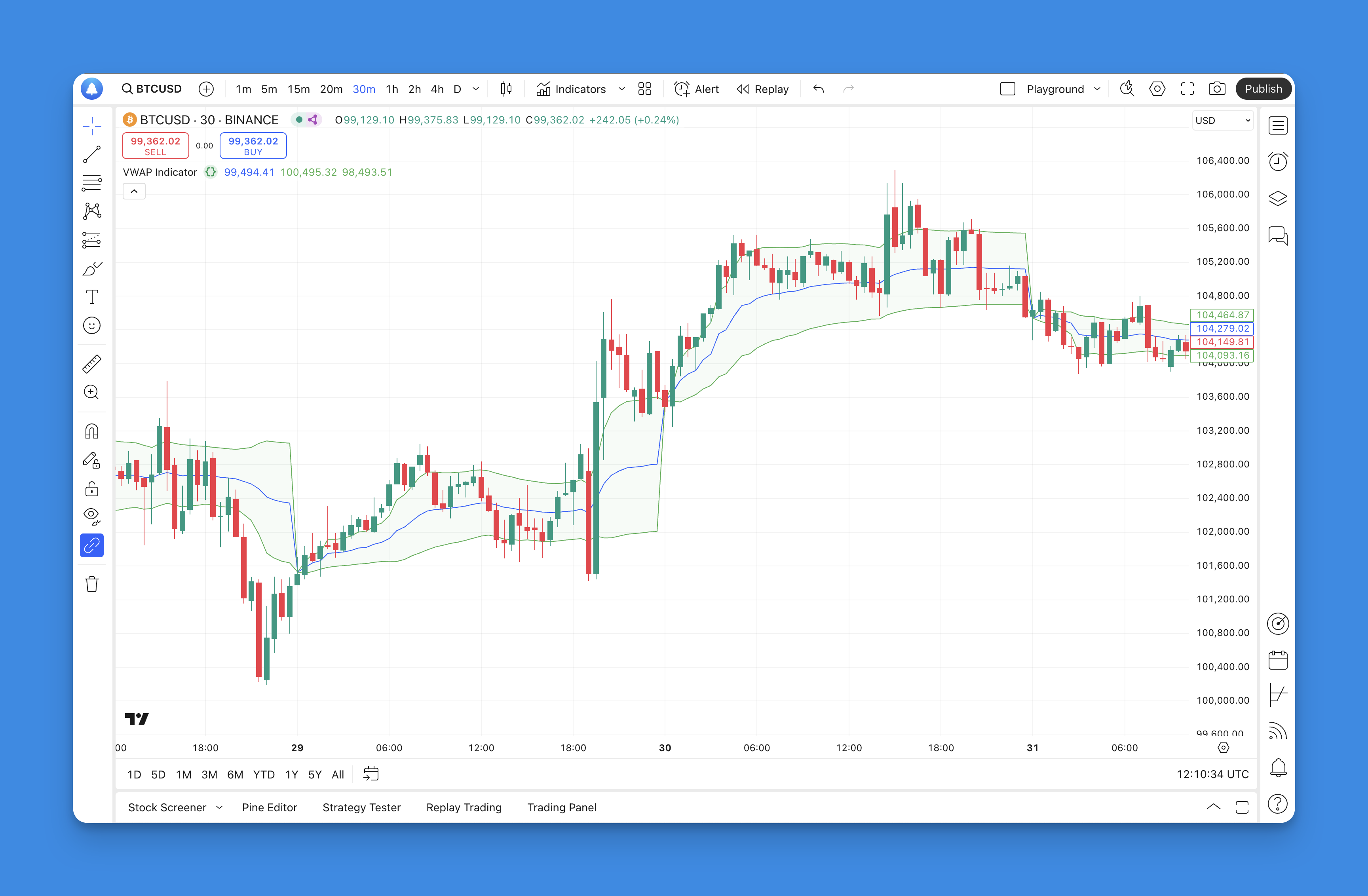Select the crosshair cursor tool
1368x896 pixels.
point(92,126)
